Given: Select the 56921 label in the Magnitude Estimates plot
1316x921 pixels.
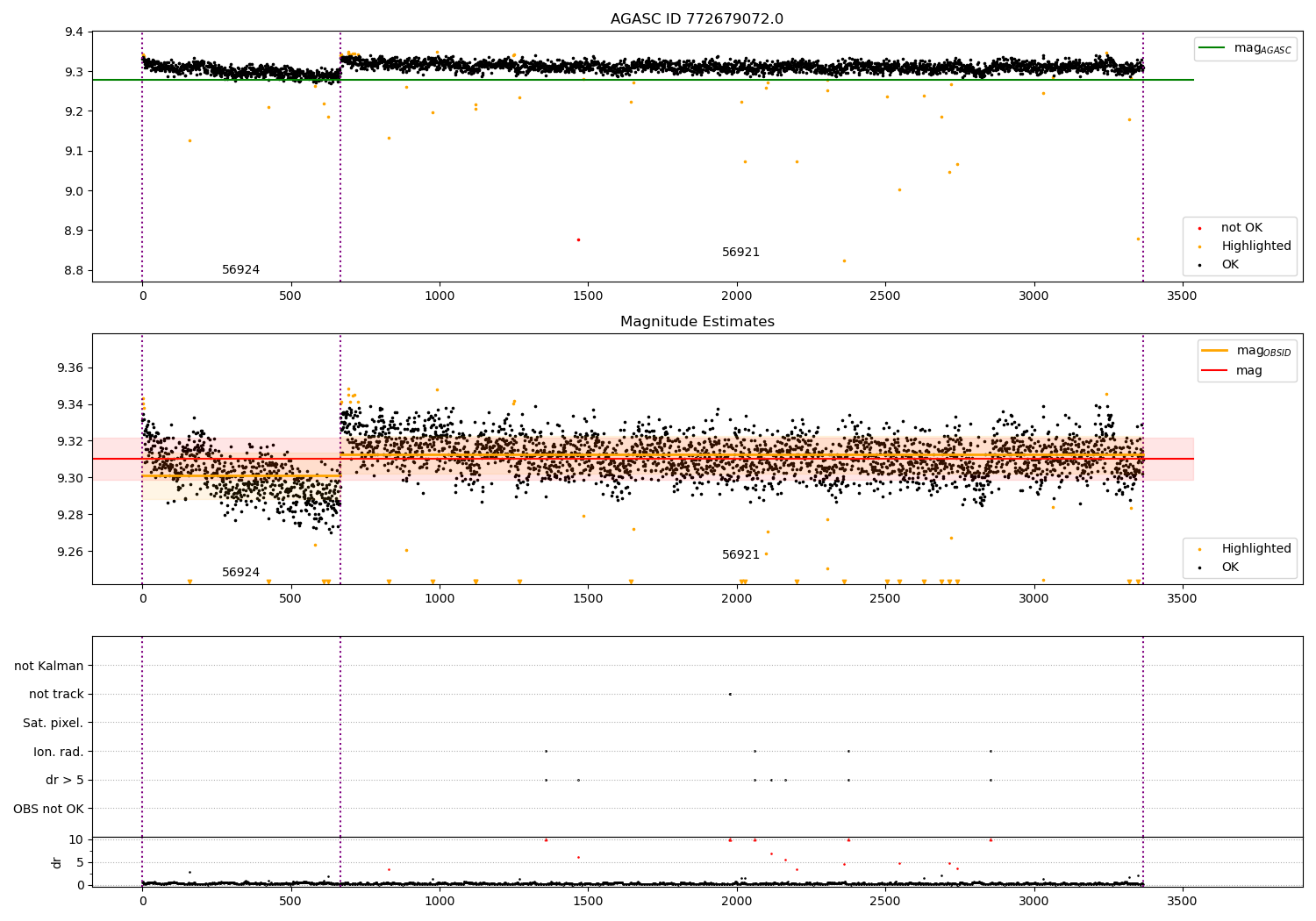Looking at the screenshot, I should click(740, 555).
